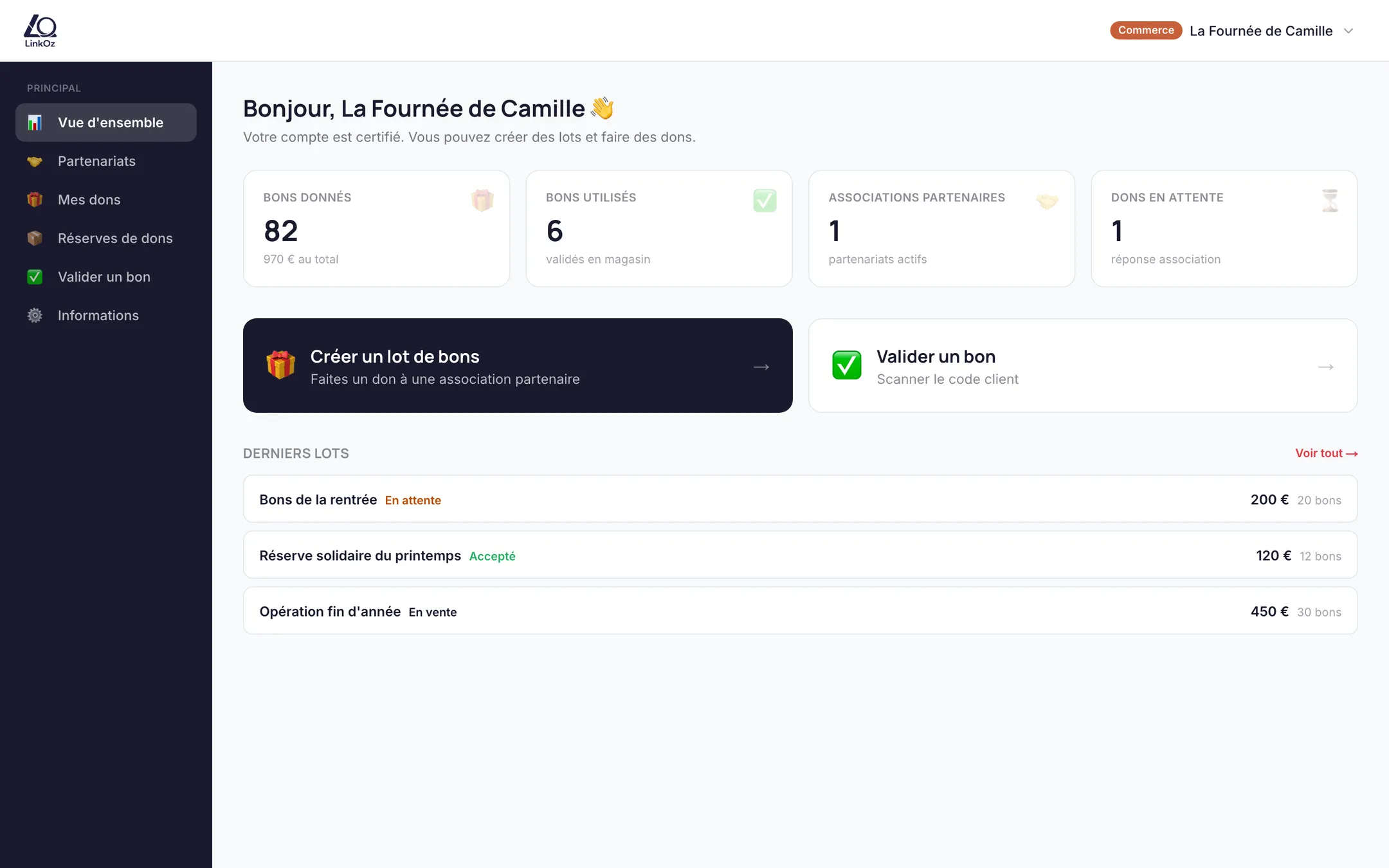1389x868 pixels.
Task: Open the Valider un bon action card
Action: [x=1083, y=366]
